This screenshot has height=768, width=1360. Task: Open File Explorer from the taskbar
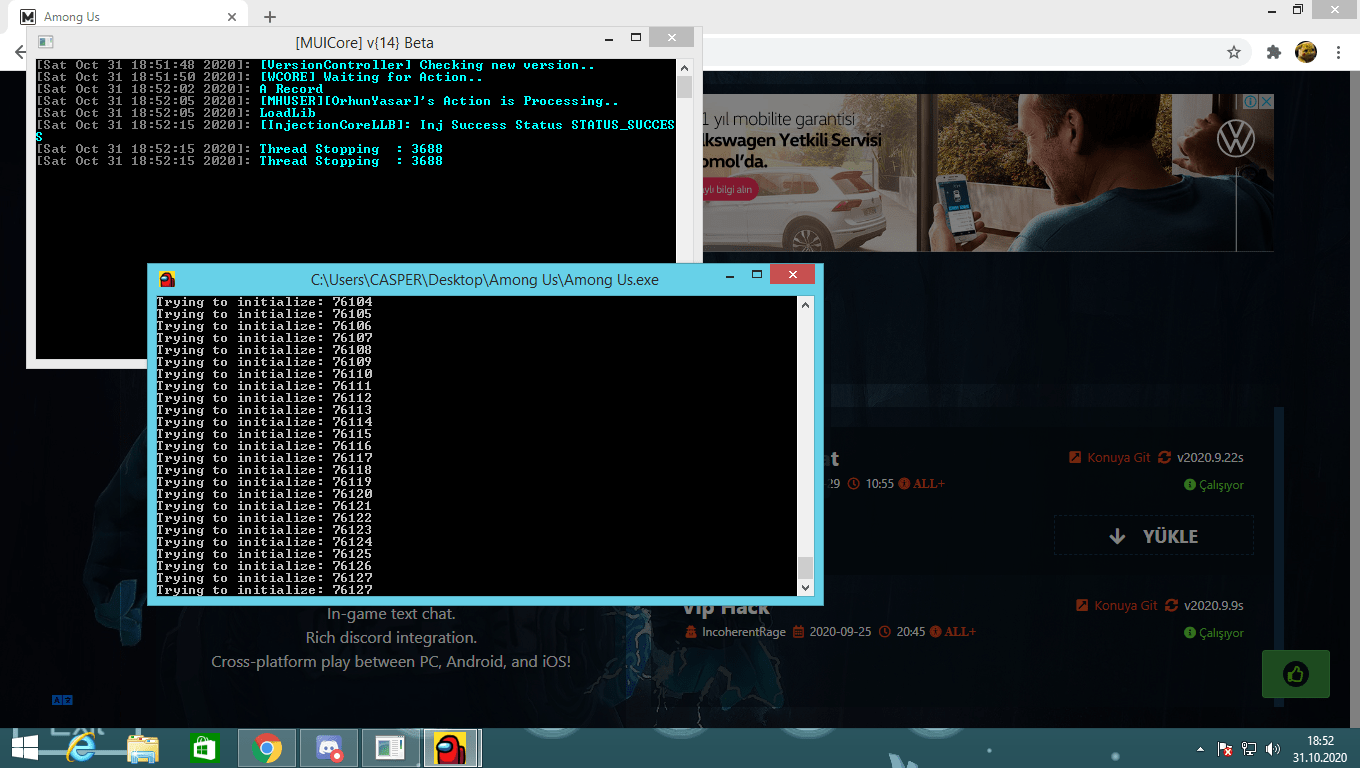coord(143,748)
